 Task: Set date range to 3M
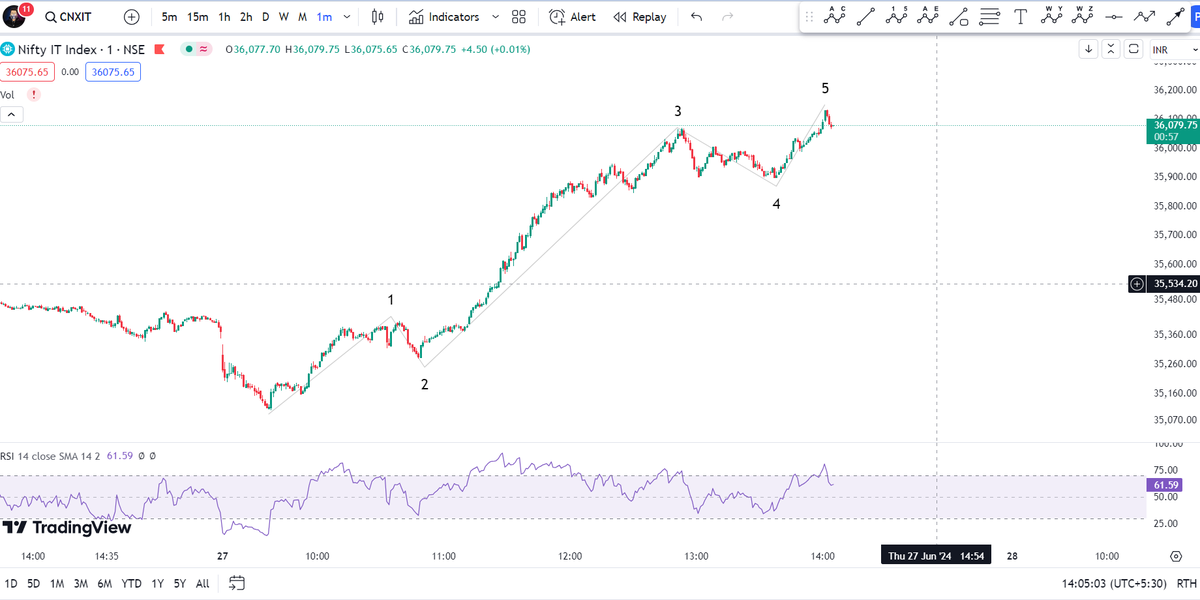pos(81,583)
